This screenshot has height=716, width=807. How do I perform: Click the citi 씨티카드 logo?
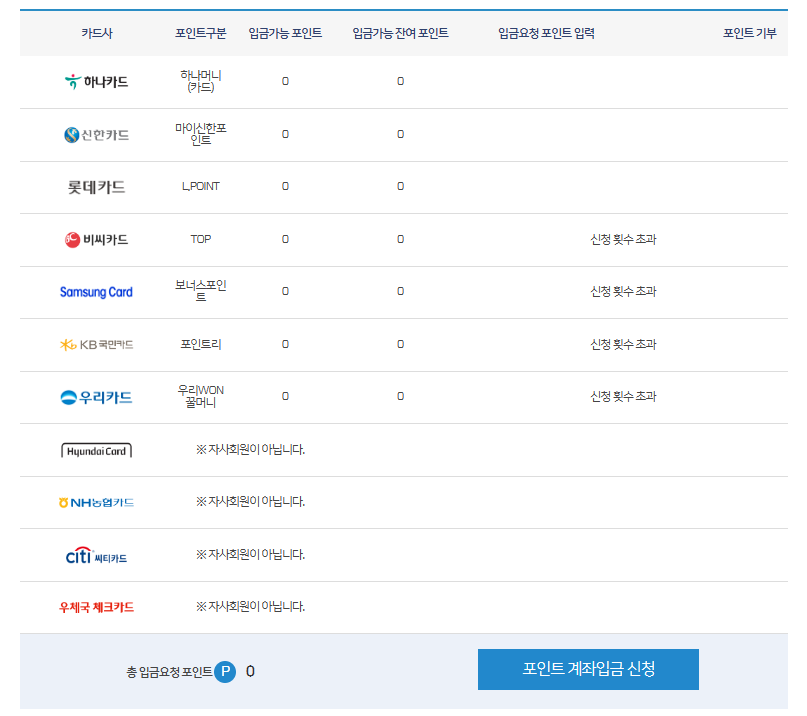[x=96, y=555]
